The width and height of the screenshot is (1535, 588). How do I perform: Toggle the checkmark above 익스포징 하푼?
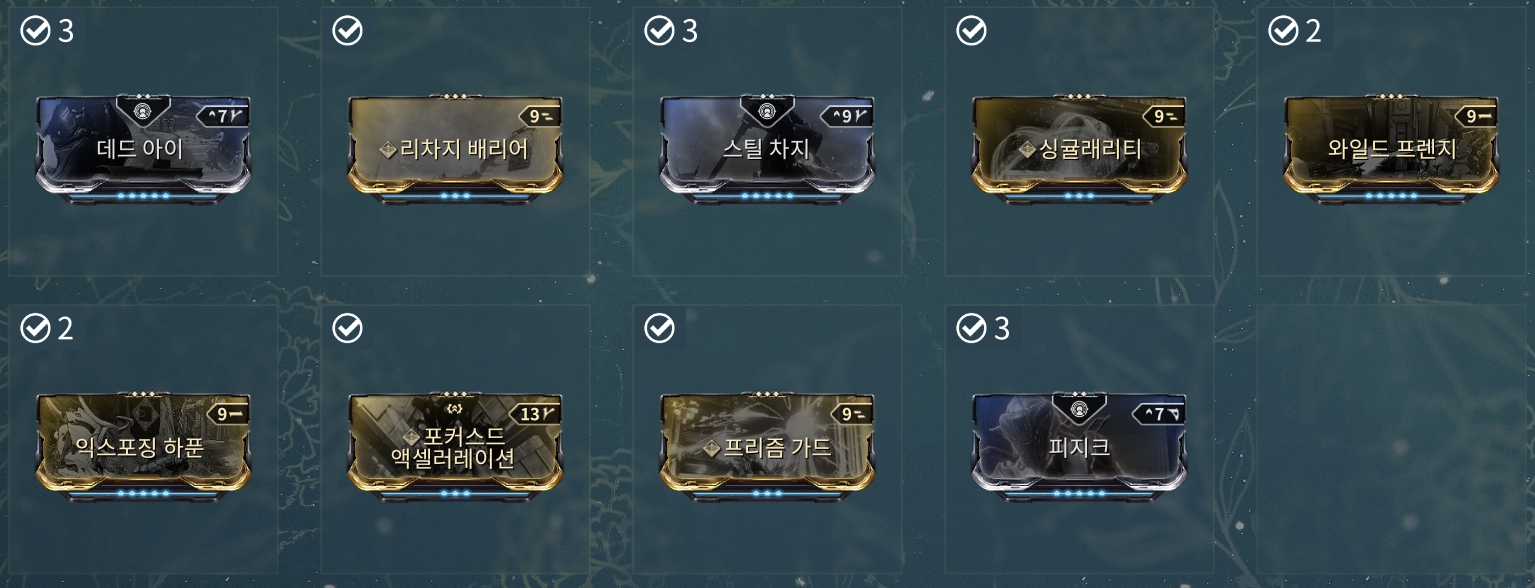pyautogui.click(x=35, y=328)
